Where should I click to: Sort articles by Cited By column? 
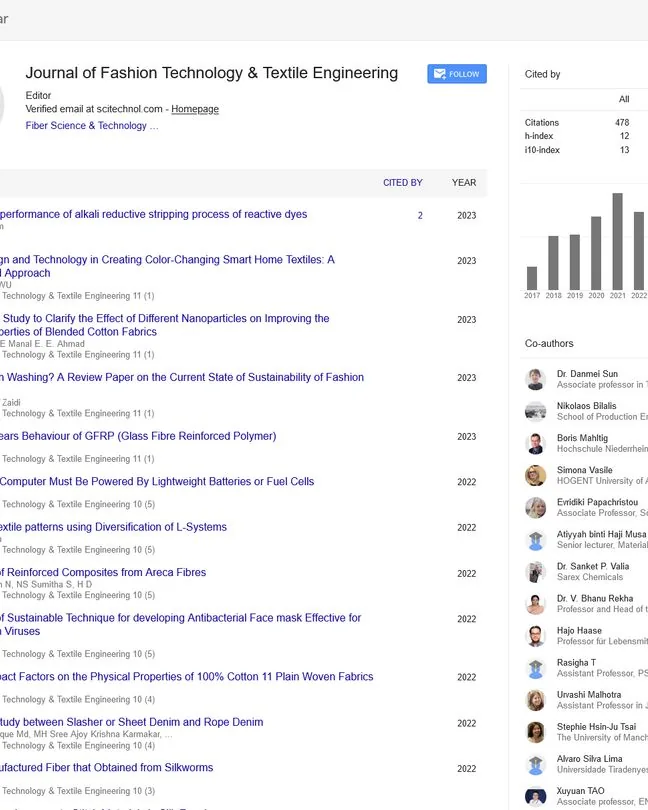pyautogui.click(x=403, y=183)
